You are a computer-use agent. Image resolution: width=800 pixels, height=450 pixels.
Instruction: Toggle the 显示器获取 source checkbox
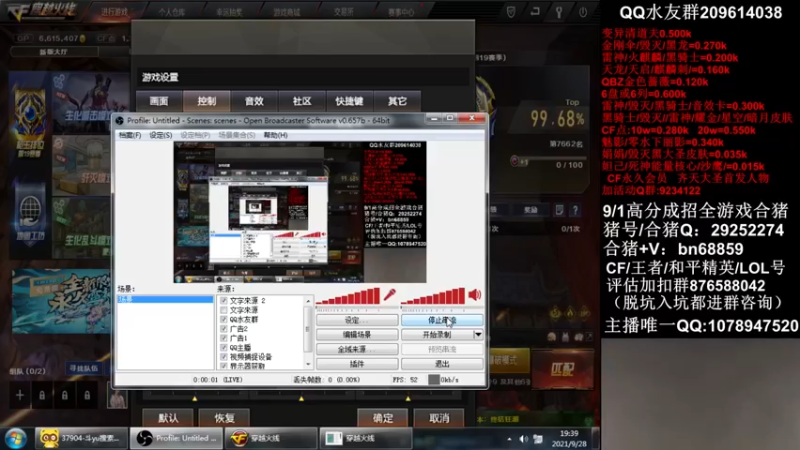pyautogui.click(x=223, y=366)
